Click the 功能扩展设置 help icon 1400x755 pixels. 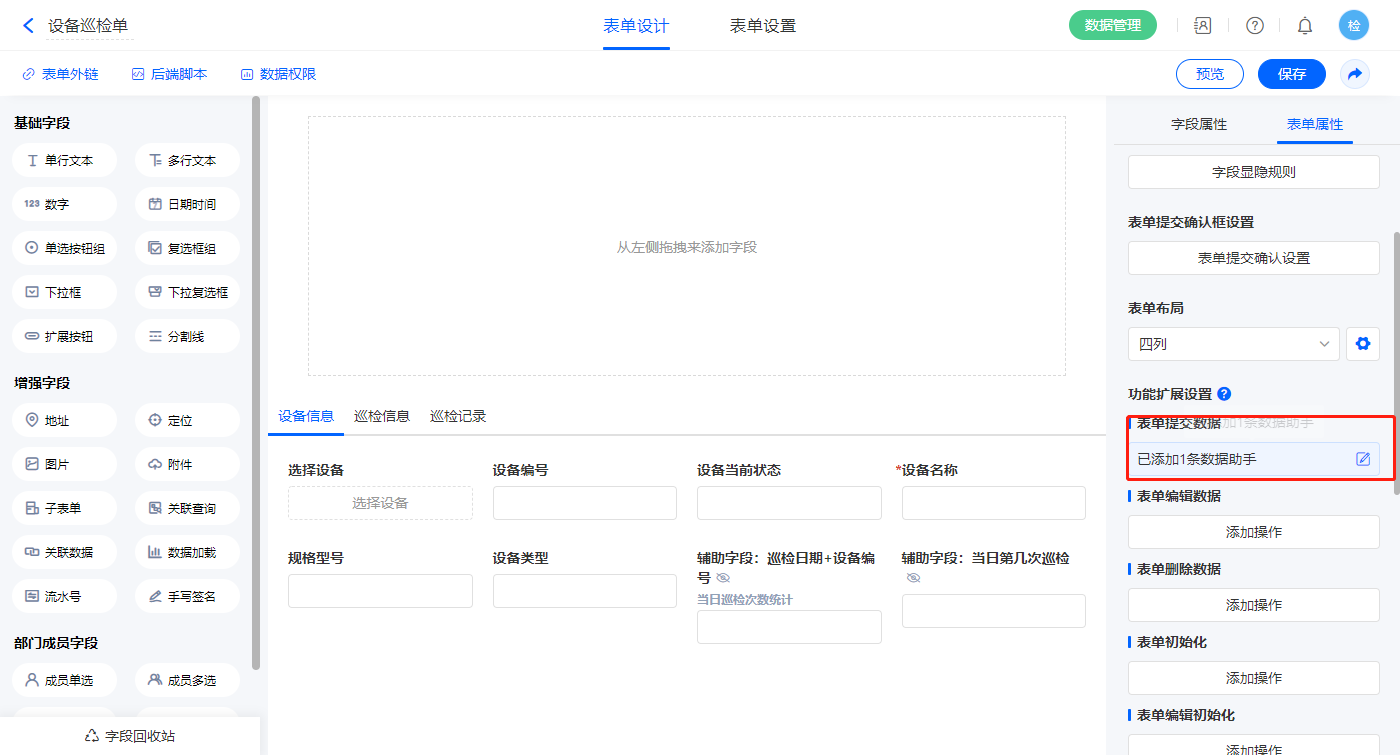click(x=1224, y=394)
